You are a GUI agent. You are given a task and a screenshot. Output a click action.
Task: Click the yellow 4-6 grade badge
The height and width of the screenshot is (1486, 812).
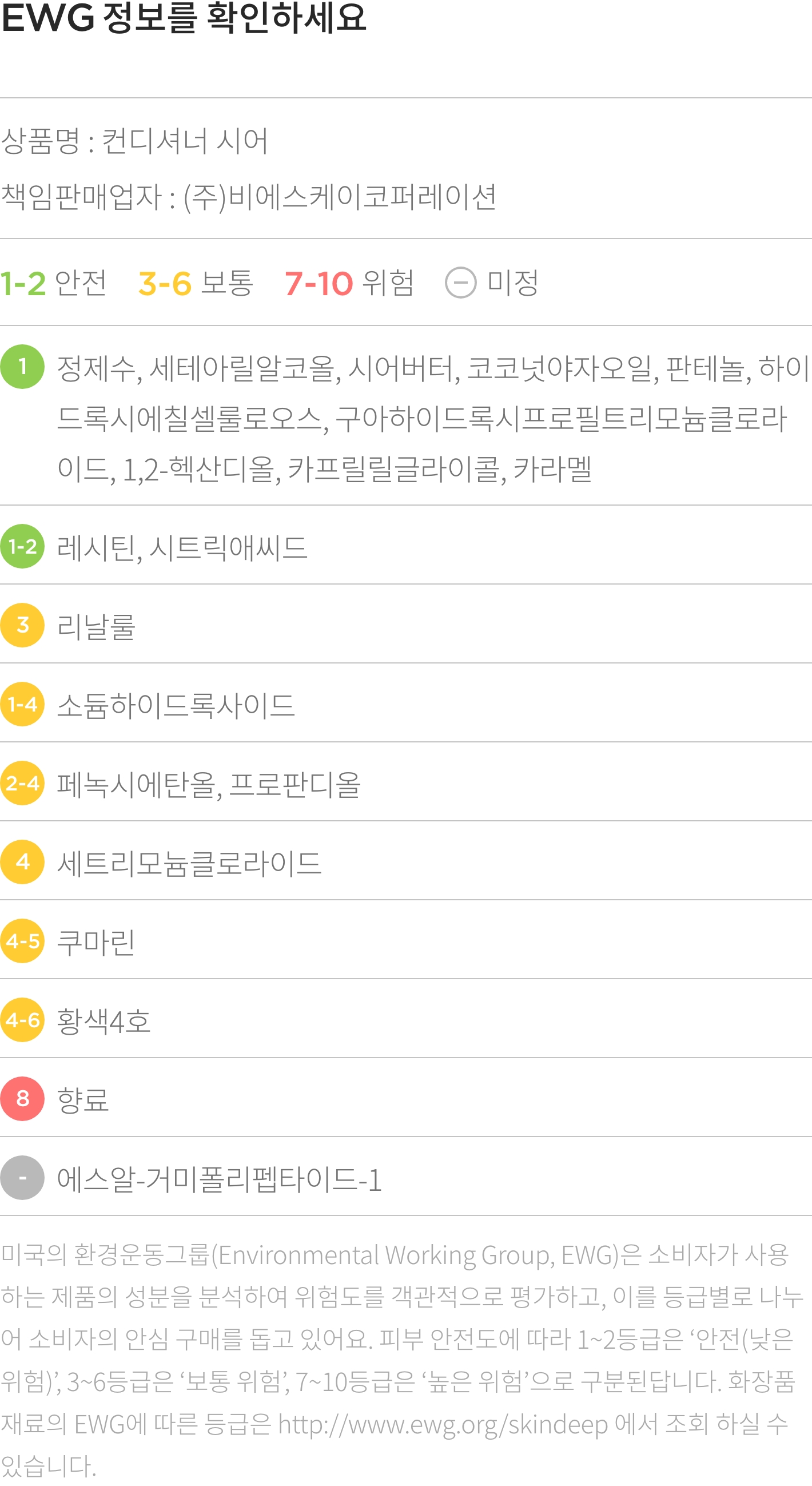[x=22, y=1020]
